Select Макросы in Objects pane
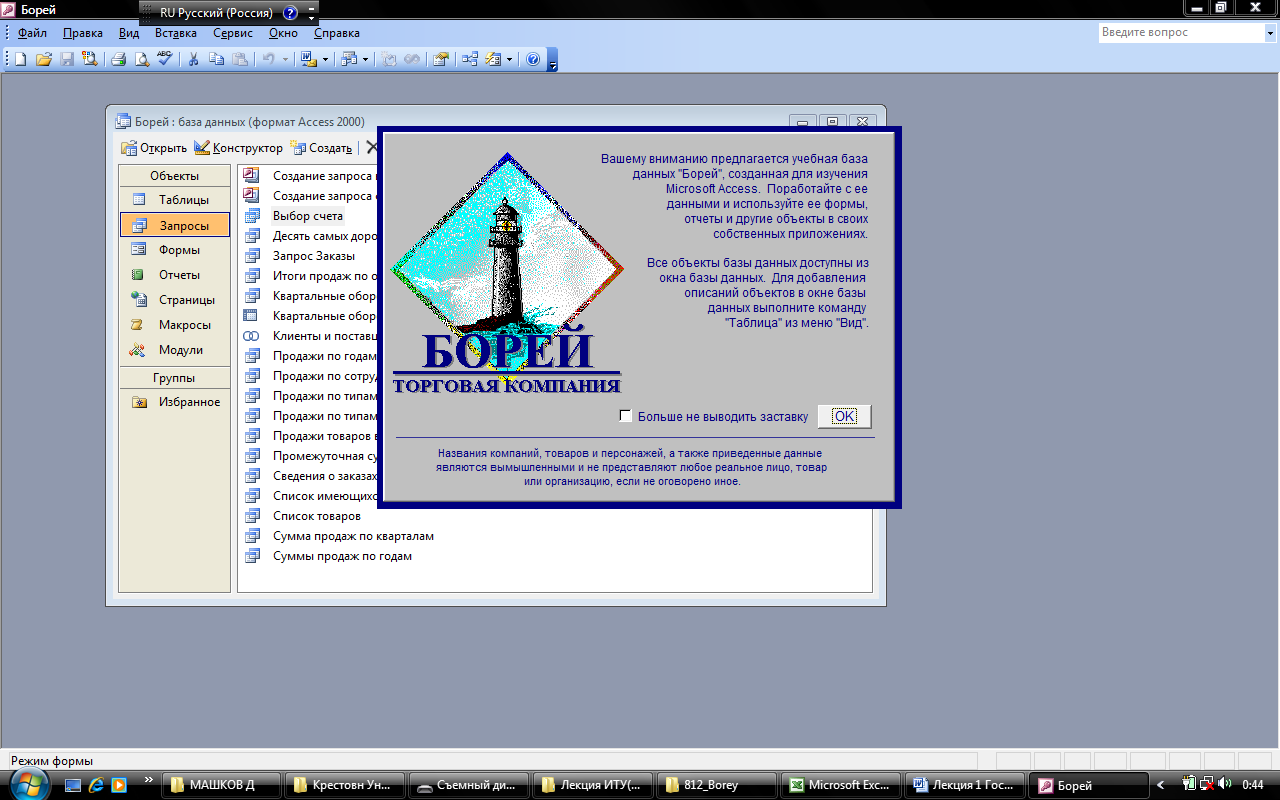 175,325
